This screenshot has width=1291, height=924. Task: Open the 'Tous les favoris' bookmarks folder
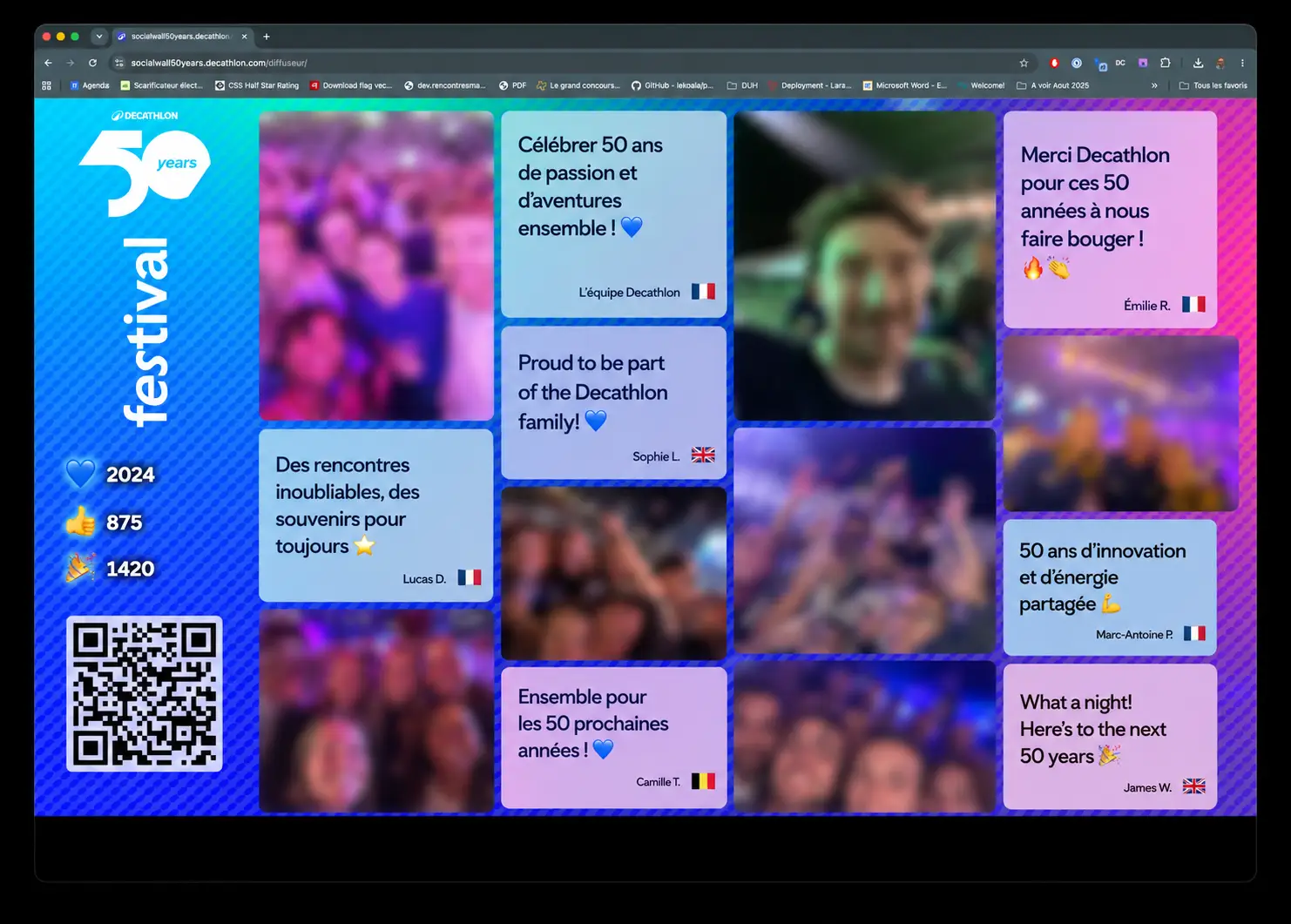(x=1213, y=85)
